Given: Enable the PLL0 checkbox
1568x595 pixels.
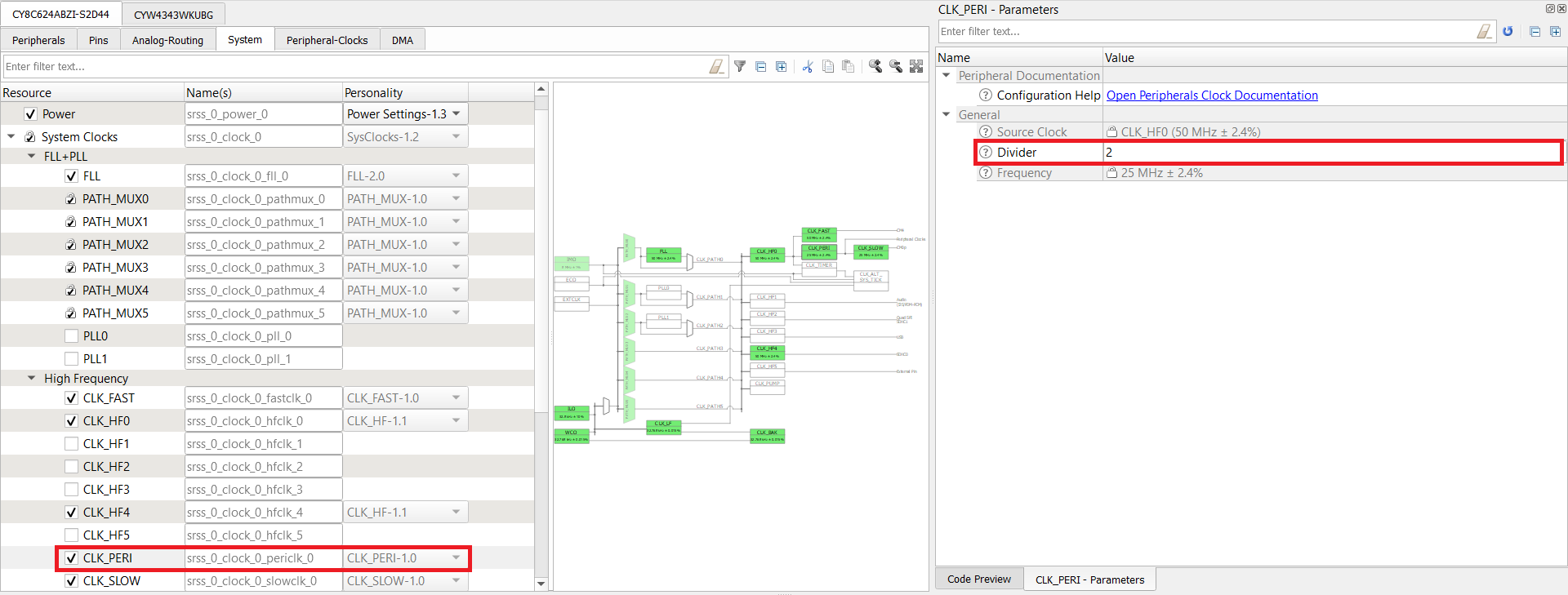Looking at the screenshot, I should point(71,336).
